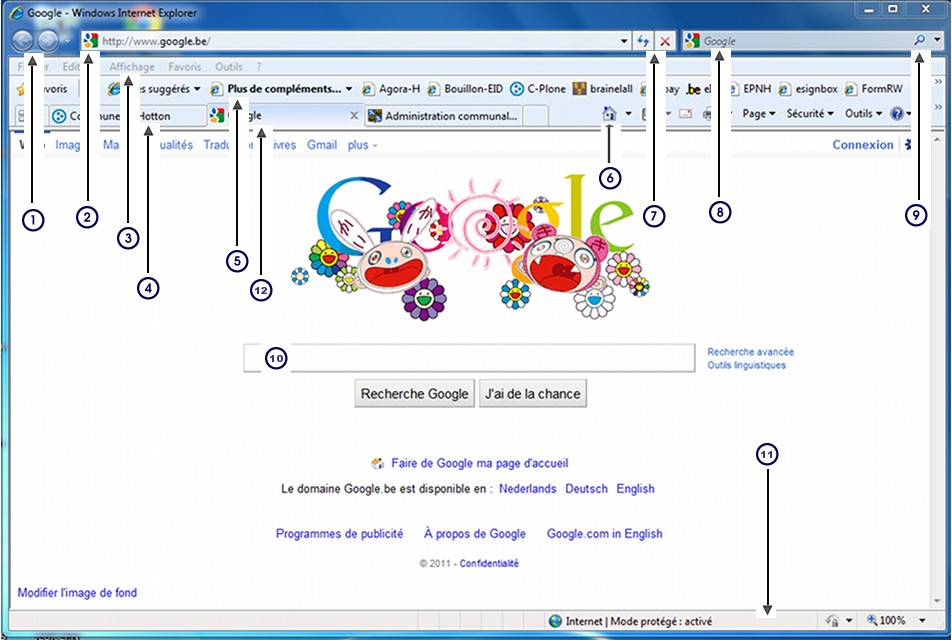Open the Help question mark icon
The height and width of the screenshot is (640, 952).
(x=897, y=114)
